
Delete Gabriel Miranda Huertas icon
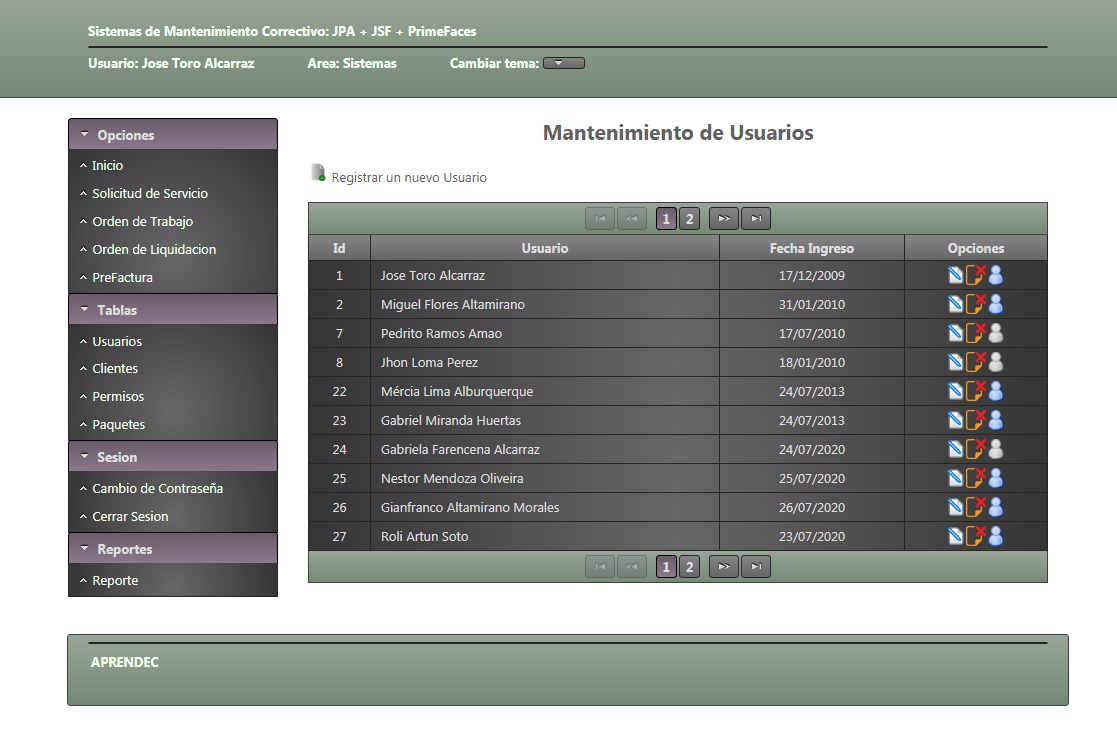[x=975, y=420]
